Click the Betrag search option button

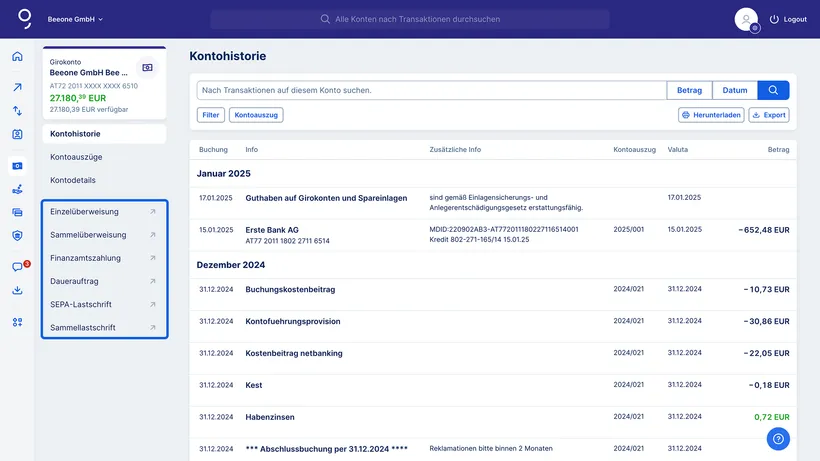click(689, 90)
